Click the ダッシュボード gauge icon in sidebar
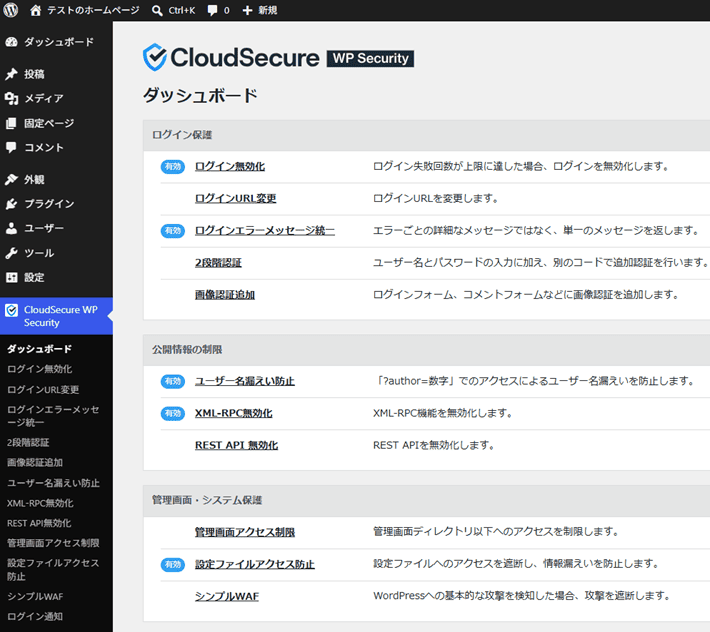 pyautogui.click(x=11, y=42)
